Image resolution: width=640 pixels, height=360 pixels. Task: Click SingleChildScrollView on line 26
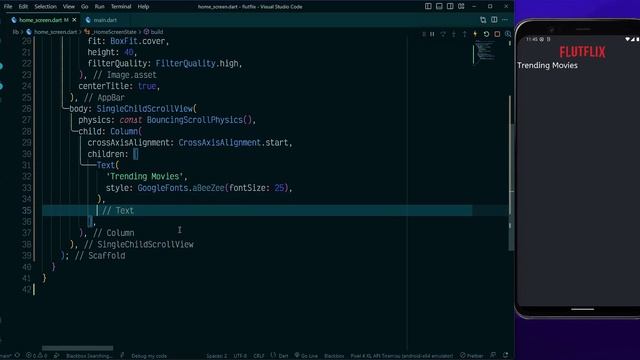click(144, 109)
